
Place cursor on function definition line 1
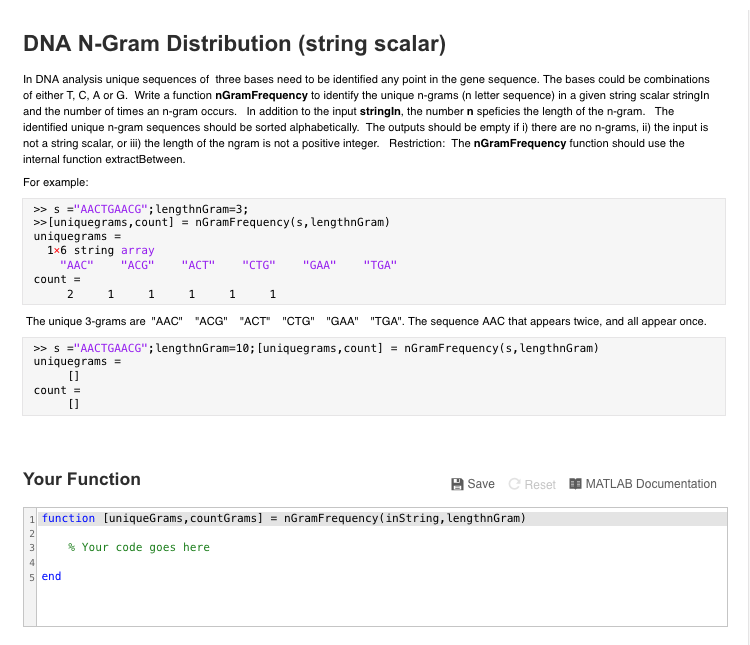[382, 519]
